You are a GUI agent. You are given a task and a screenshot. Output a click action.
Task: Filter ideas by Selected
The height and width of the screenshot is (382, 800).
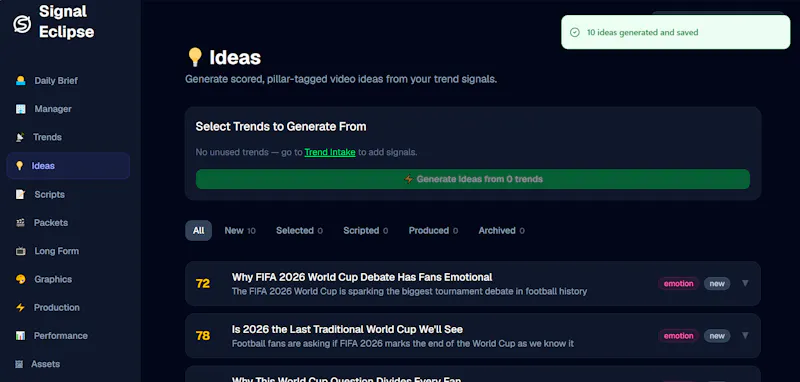299,231
